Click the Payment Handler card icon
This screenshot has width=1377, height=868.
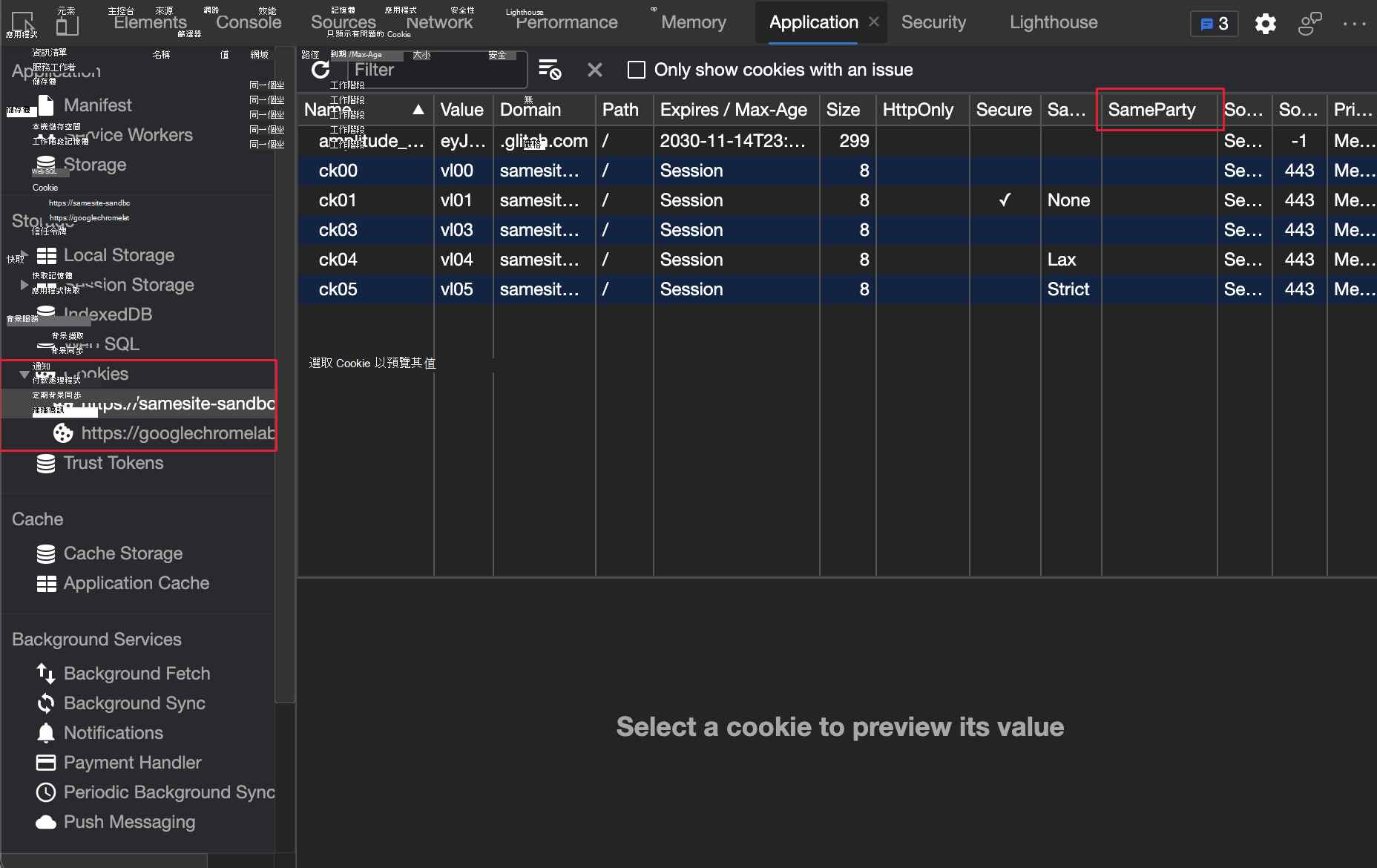click(x=46, y=763)
